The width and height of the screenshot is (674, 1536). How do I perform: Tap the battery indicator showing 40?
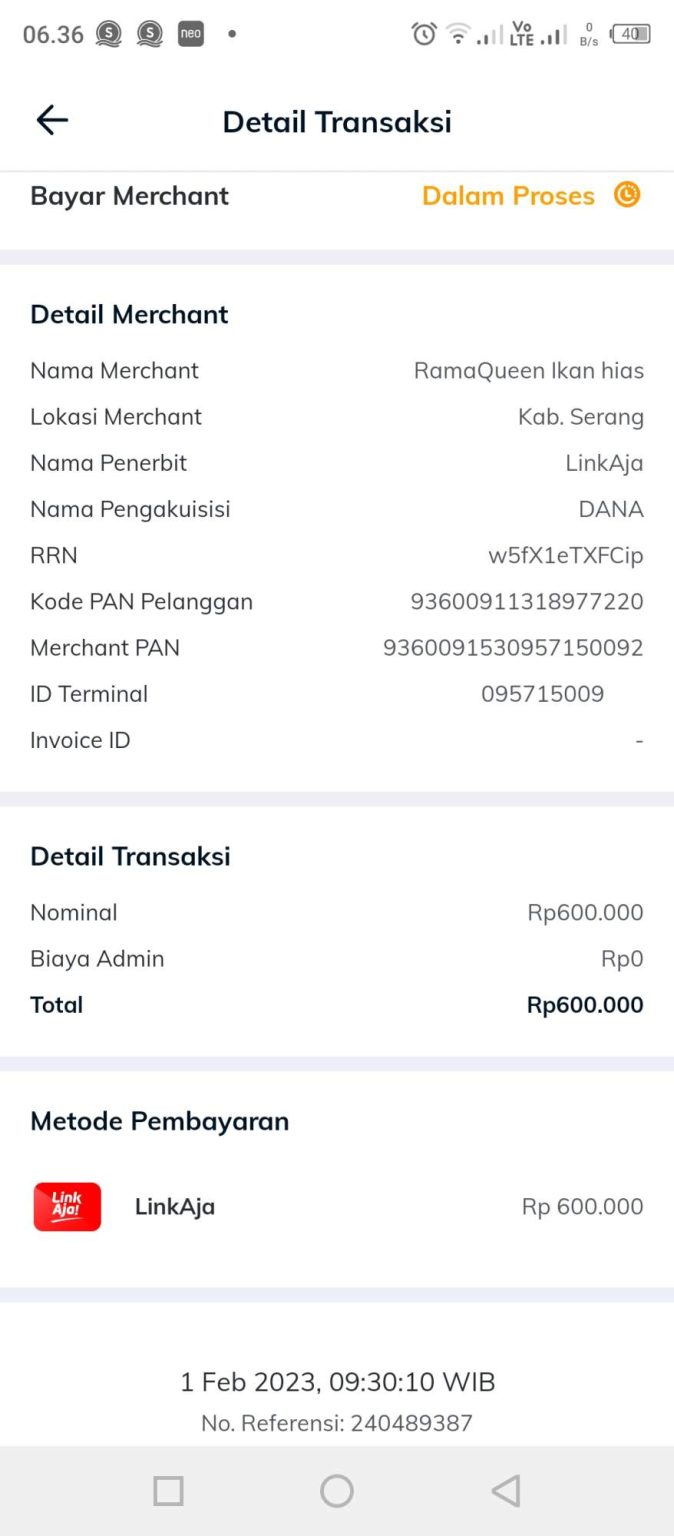(x=629, y=33)
